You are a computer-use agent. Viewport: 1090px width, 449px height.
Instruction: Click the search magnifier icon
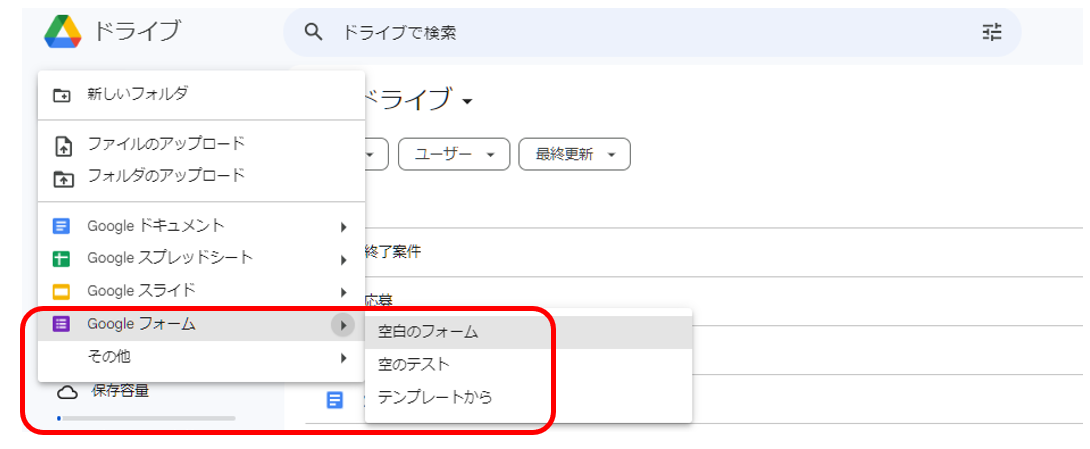pyautogui.click(x=314, y=32)
